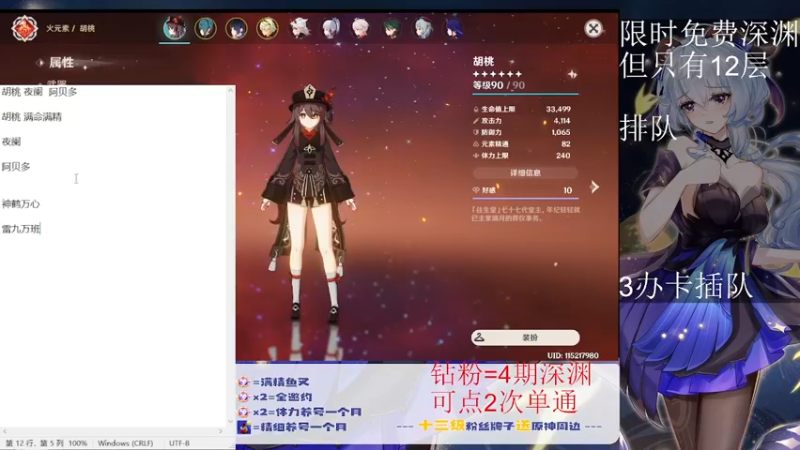Click the 火元素 / 胡桃 breadcrumb label
The height and width of the screenshot is (450, 800).
70,29
